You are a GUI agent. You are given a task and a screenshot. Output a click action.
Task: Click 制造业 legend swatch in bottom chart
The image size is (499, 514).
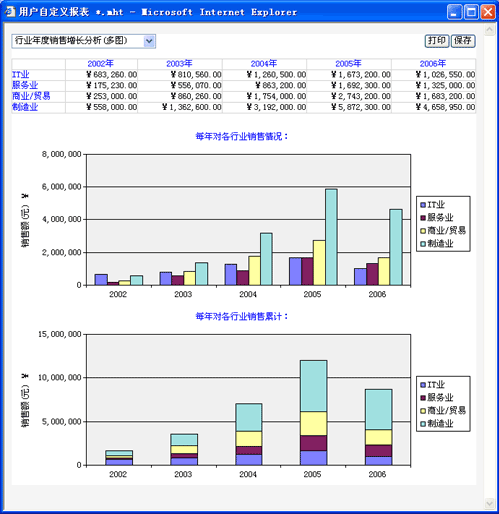423,424
